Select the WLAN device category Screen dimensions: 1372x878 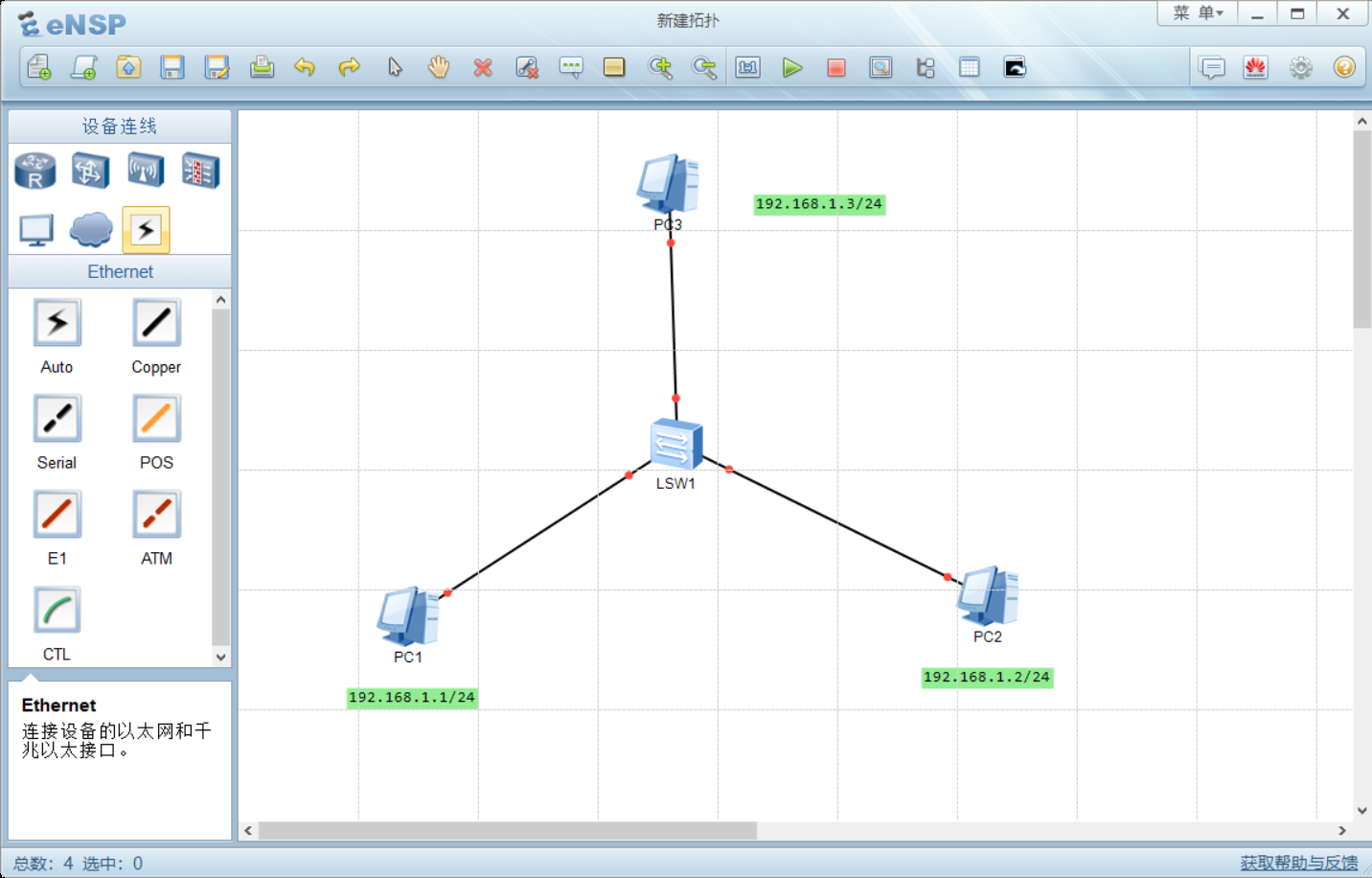click(146, 171)
